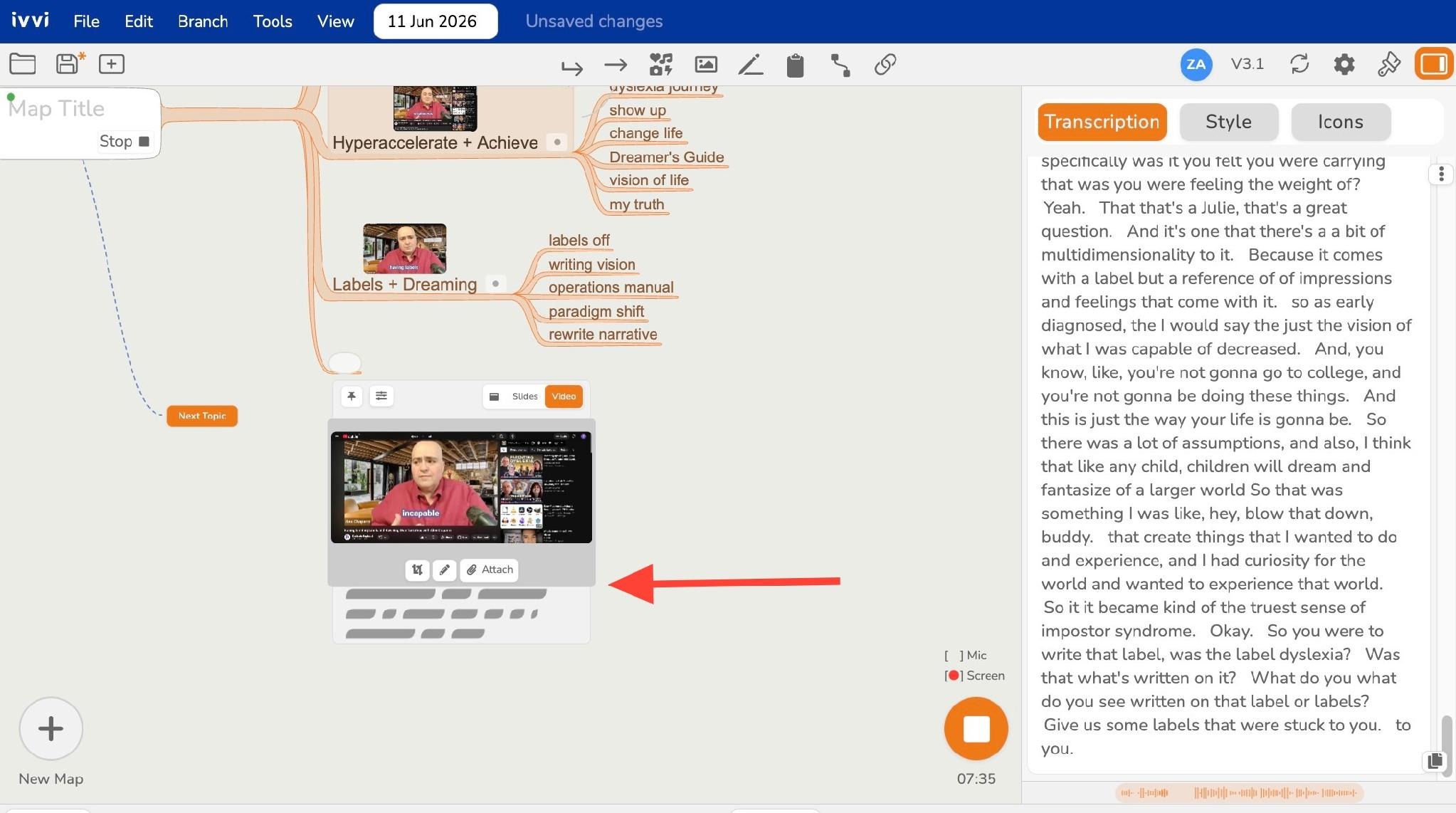This screenshot has width=1456, height=813.
Task: Click the audio waveform progress bar
Action: (x=1238, y=792)
